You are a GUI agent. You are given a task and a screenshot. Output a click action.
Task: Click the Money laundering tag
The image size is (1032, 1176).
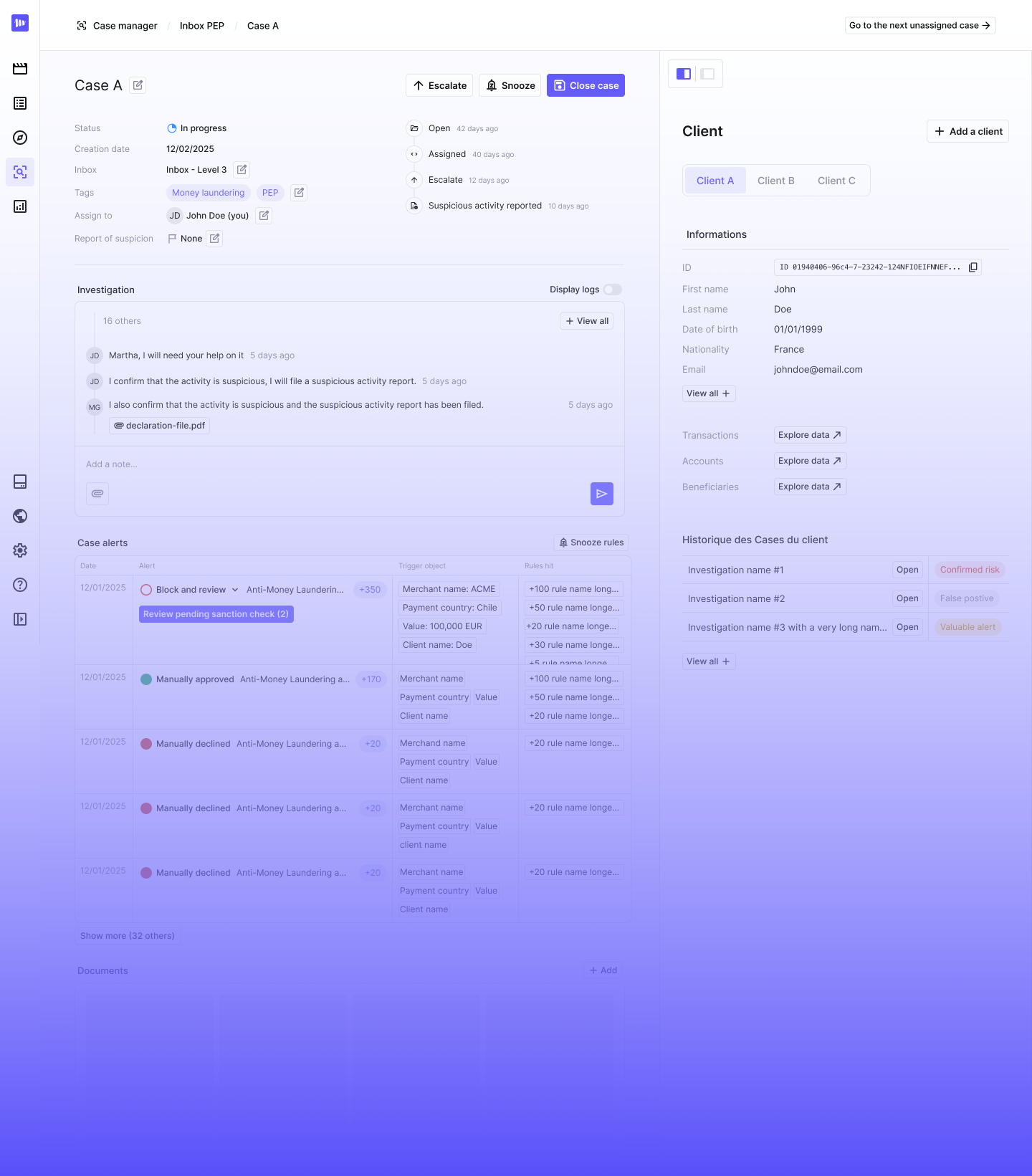(x=209, y=193)
